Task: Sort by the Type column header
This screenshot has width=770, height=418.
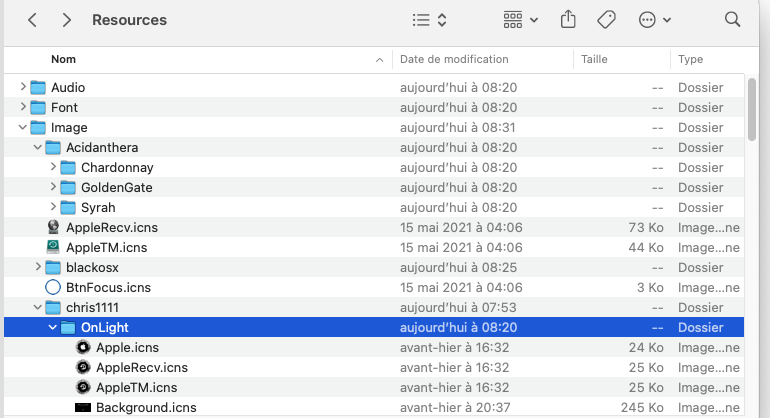Action: [x=690, y=59]
